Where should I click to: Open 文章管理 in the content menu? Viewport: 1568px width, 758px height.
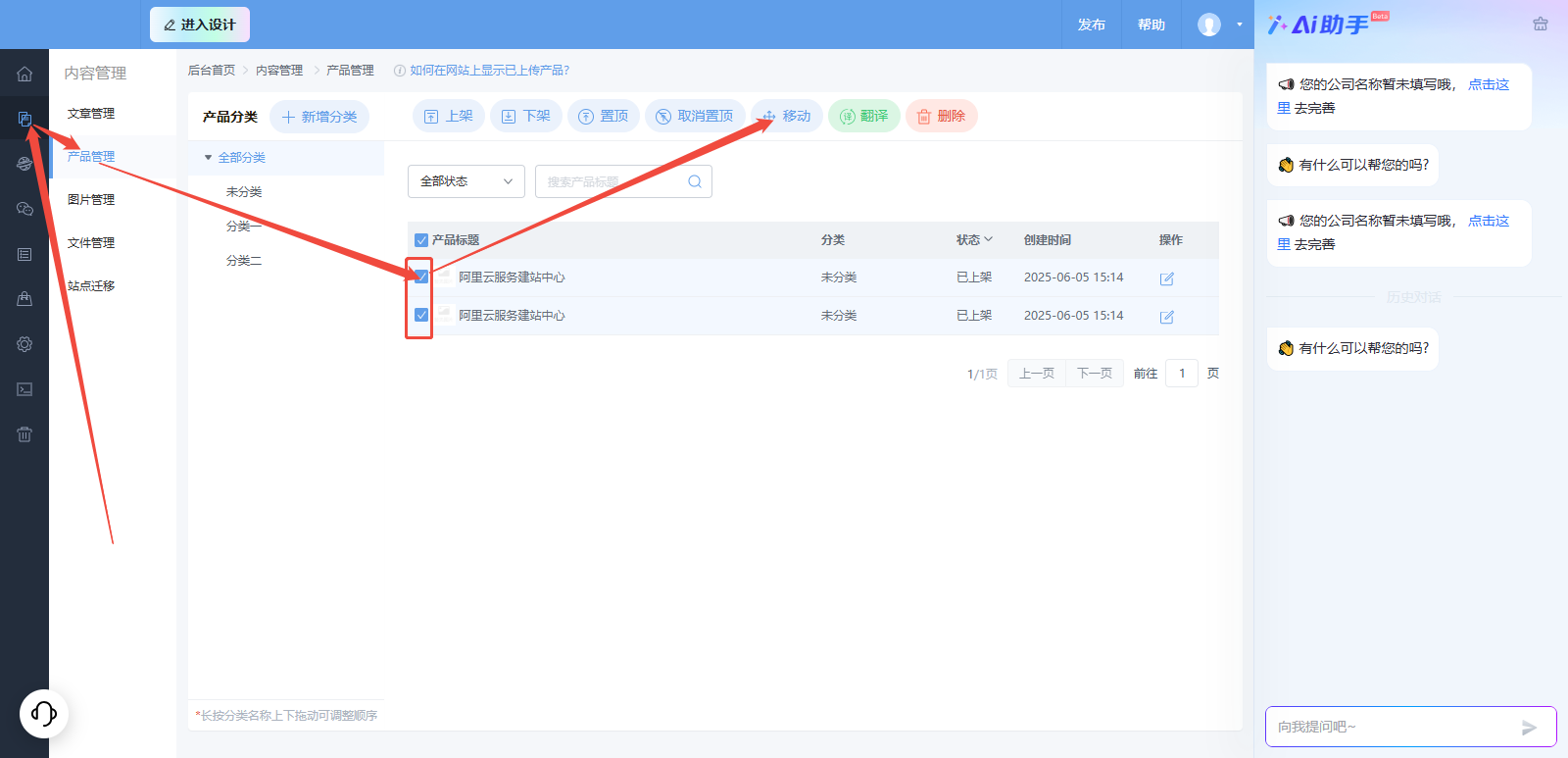pyautogui.click(x=91, y=114)
